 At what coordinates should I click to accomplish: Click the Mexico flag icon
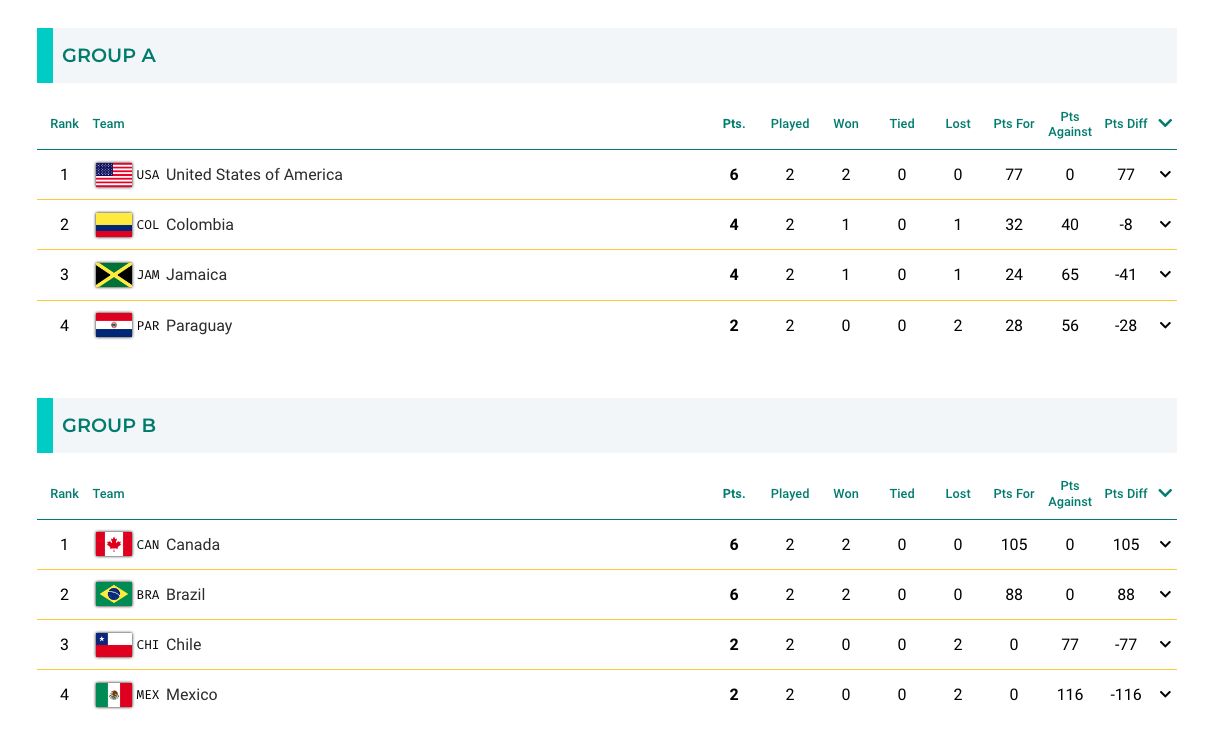click(x=113, y=695)
